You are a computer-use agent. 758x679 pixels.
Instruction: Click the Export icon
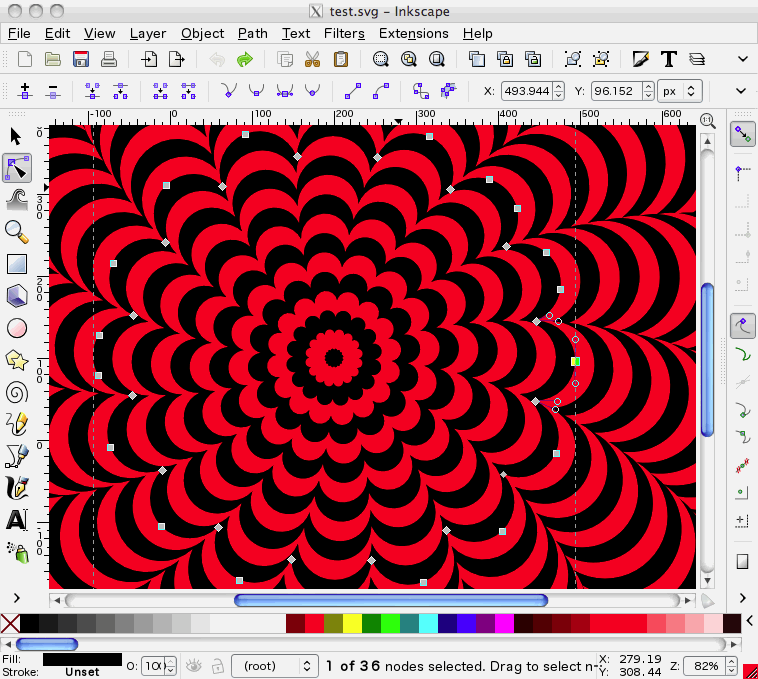tap(177, 59)
